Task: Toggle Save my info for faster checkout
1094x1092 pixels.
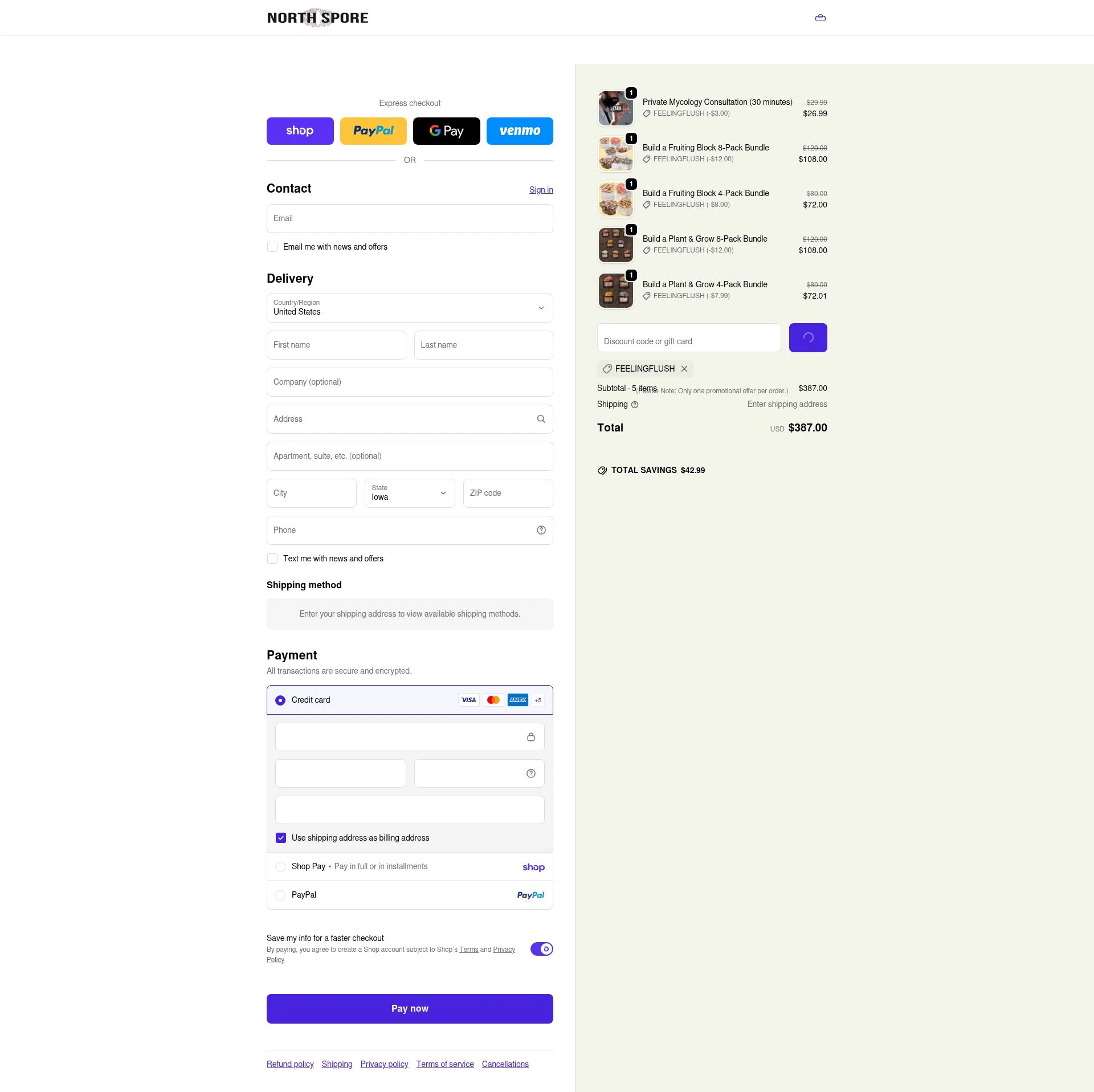Action: 541,949
